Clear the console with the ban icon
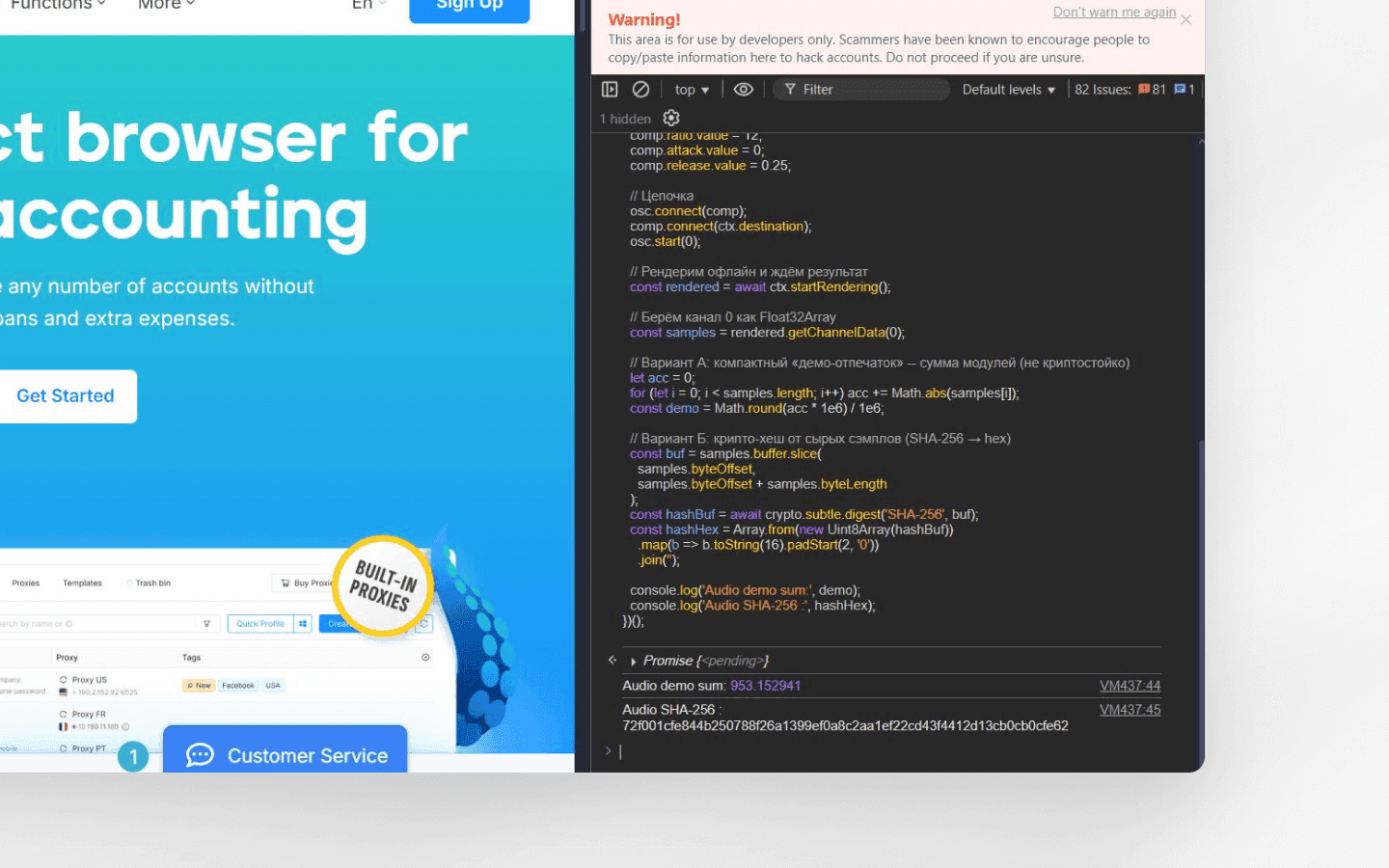This screenshot has width=1389, height=868. click(640, 89)
